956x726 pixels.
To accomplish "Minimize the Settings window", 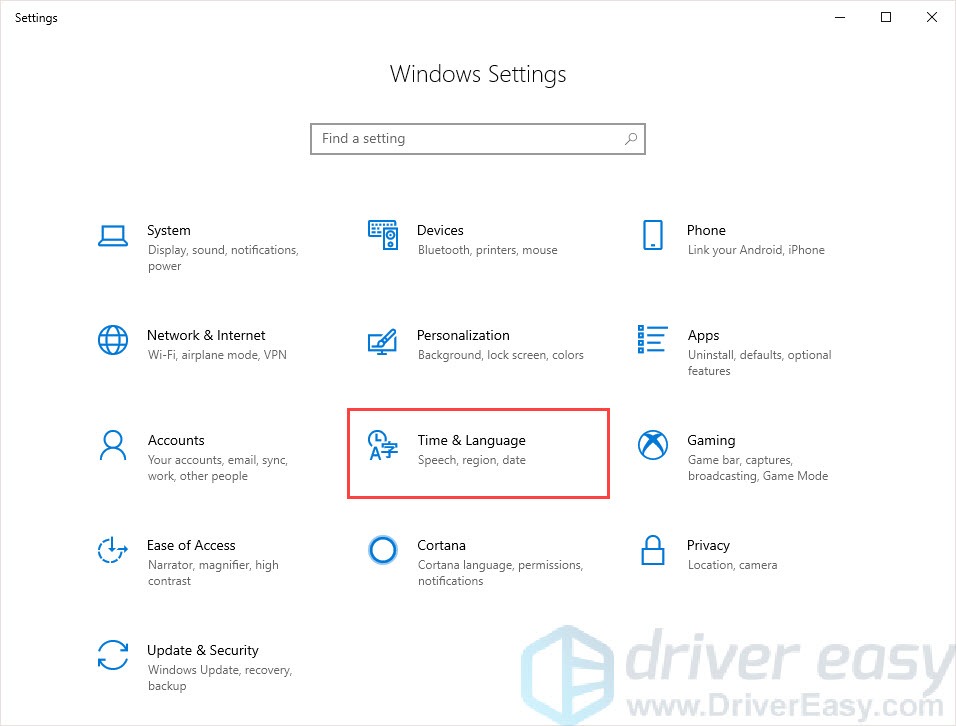I will point(839,17).
